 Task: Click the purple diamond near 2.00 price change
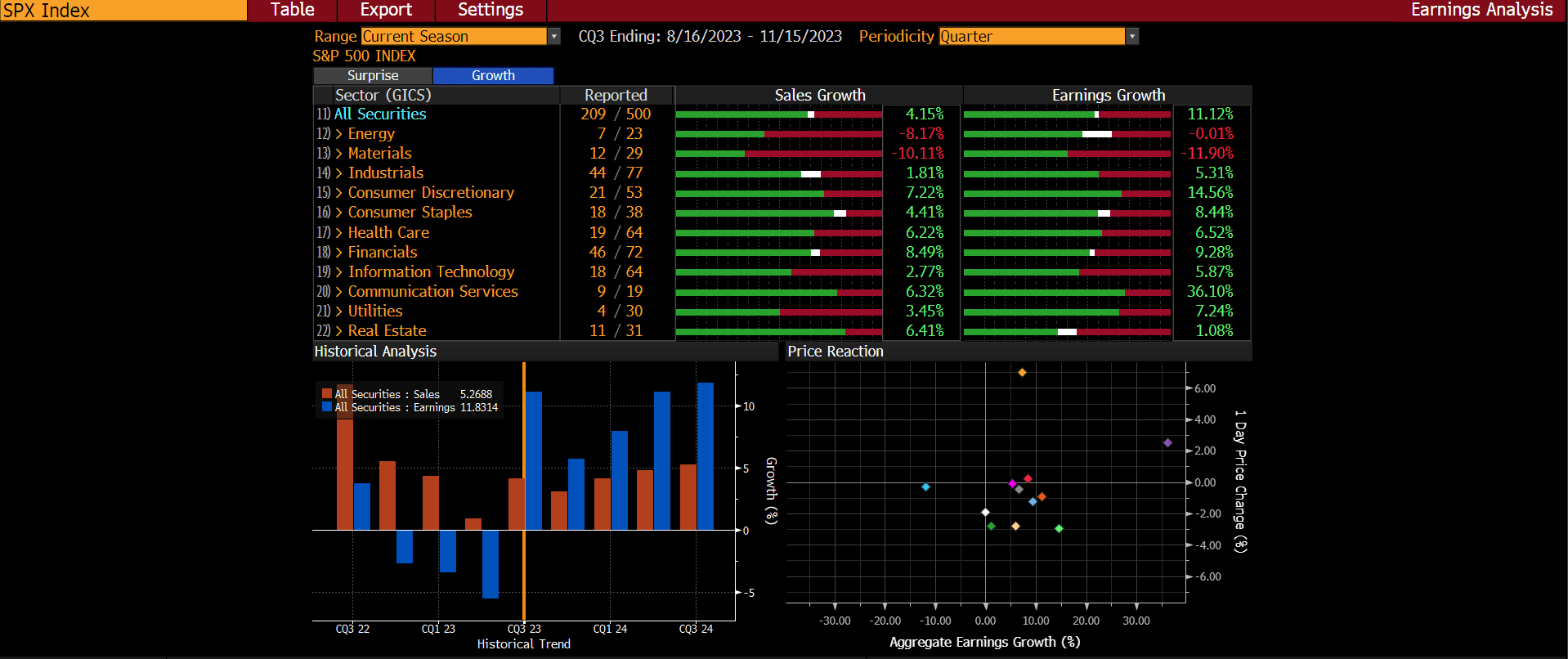(1167, 442)
